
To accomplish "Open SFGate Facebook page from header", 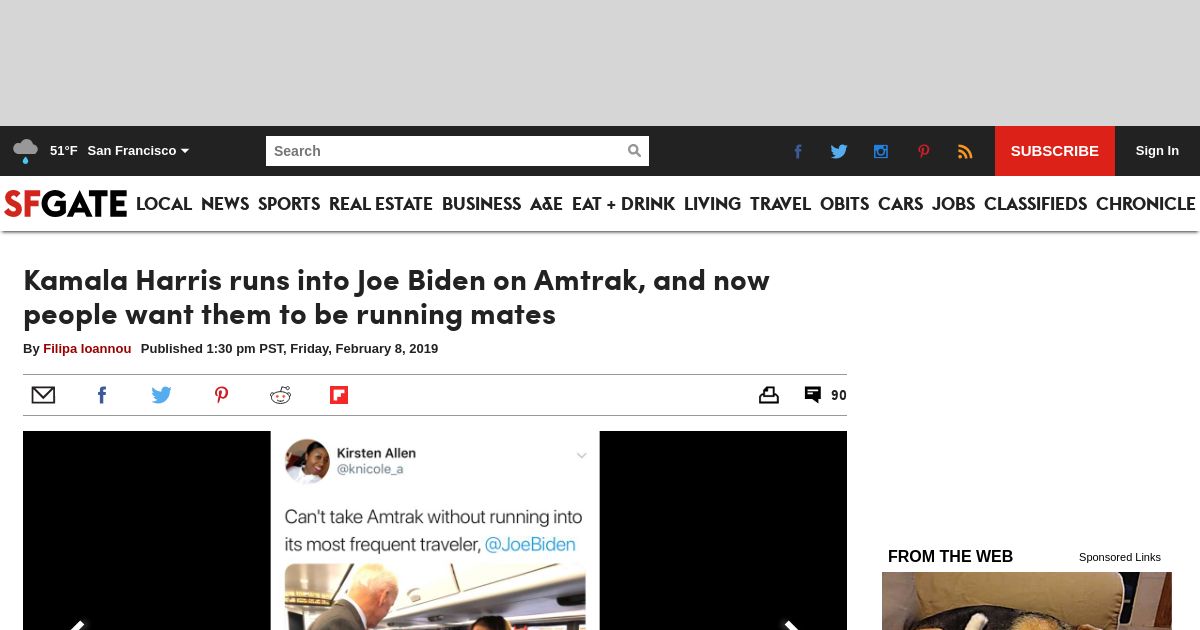I will (x=798, y=151).
